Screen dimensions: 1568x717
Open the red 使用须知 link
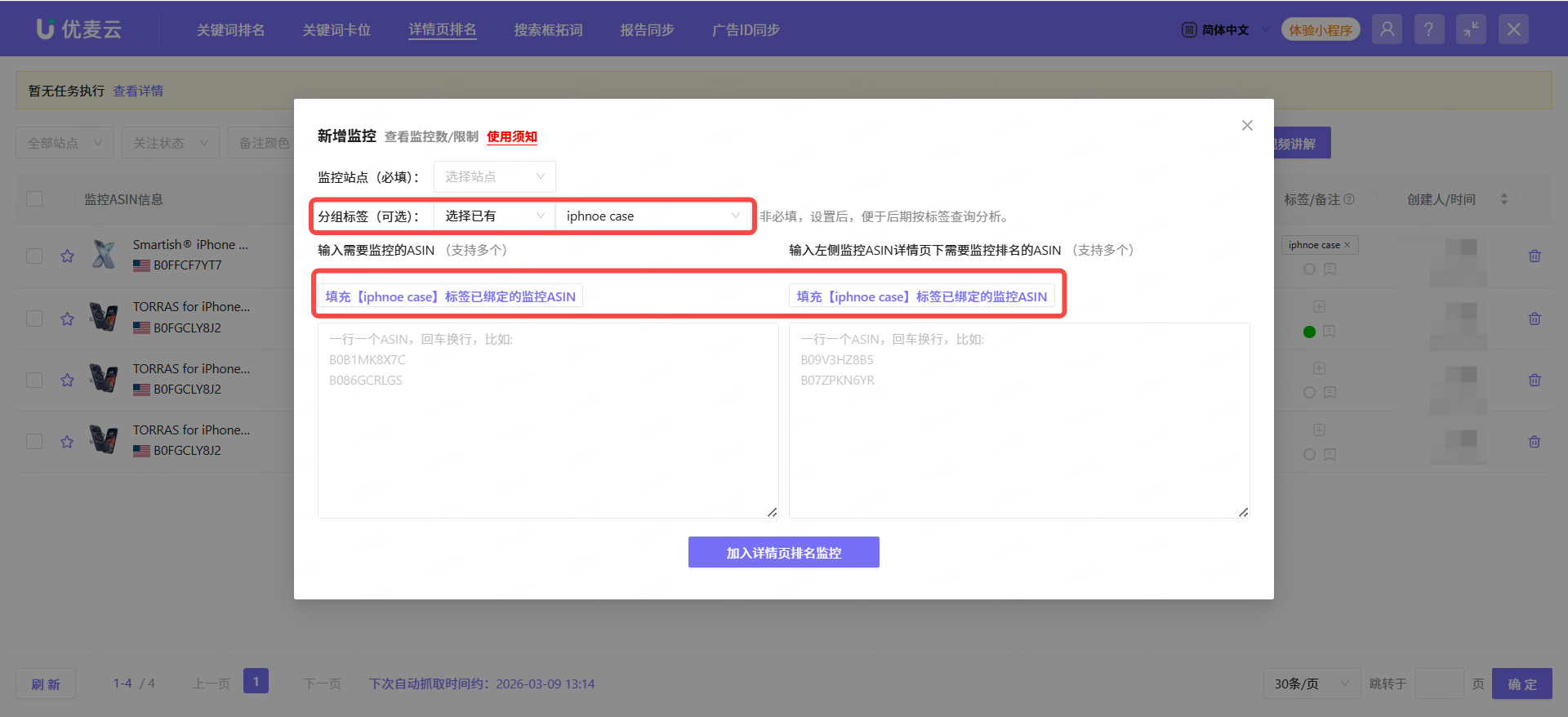pyautogui.click(x=512, y=136)
